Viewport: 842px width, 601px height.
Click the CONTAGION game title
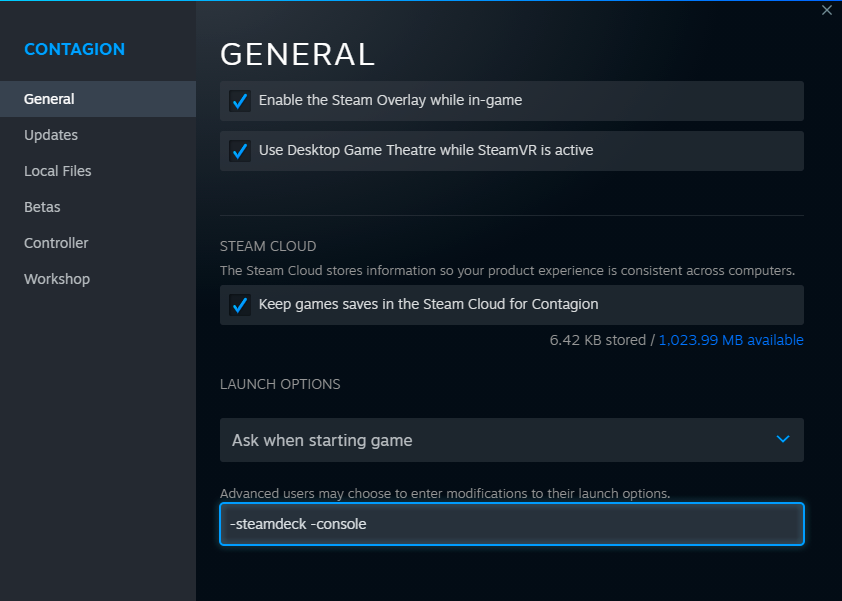[x=74, y=49]
